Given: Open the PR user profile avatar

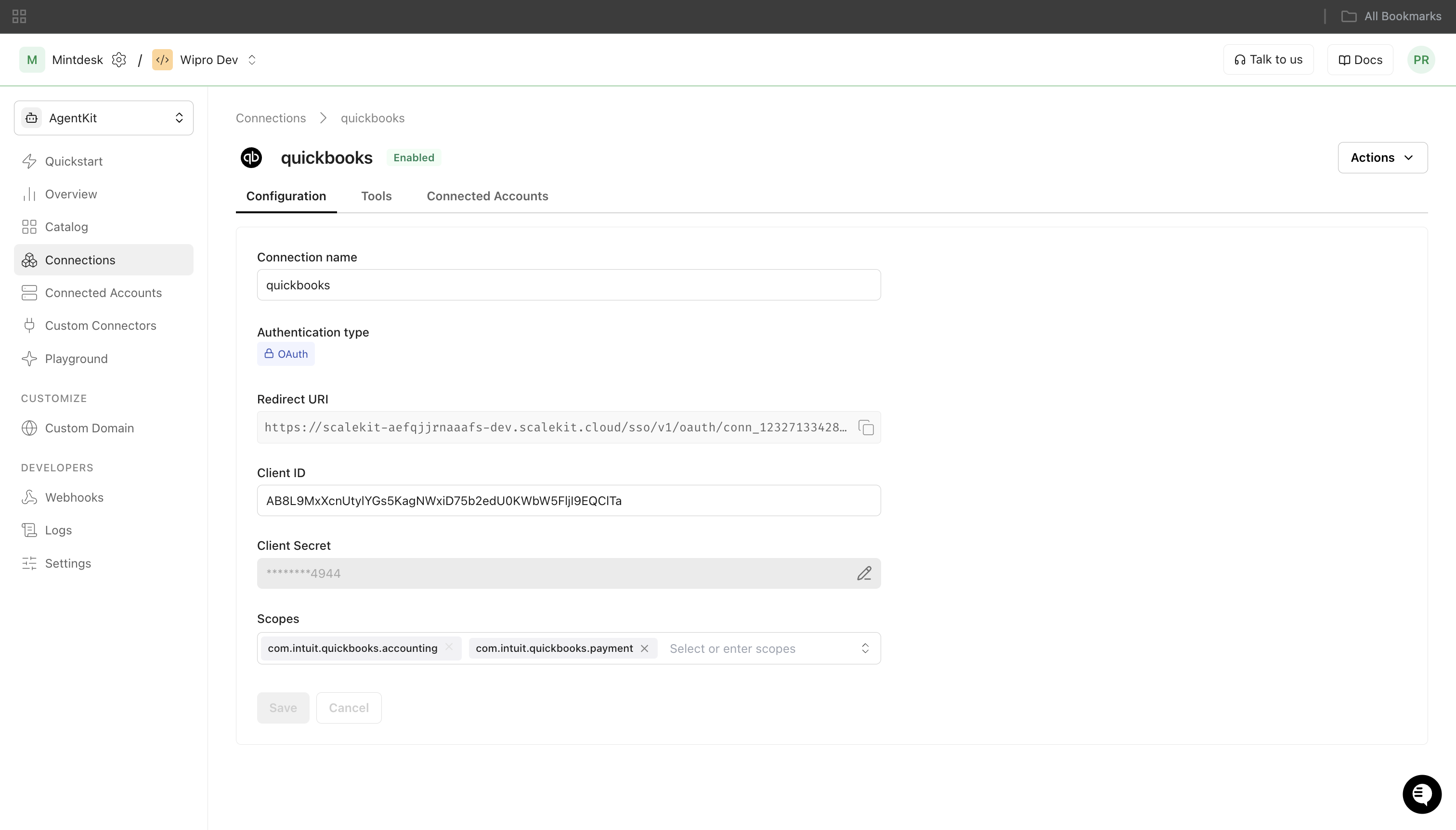Looking at the screenshot, I should pos(1421,60).
